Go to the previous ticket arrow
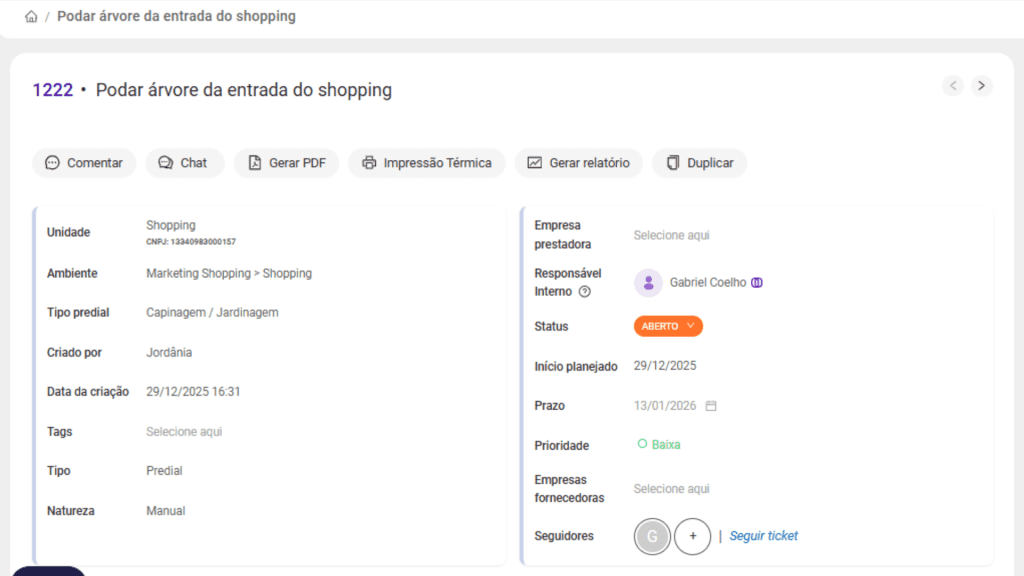The image size is (1024, 576). [x=954, y=86]
